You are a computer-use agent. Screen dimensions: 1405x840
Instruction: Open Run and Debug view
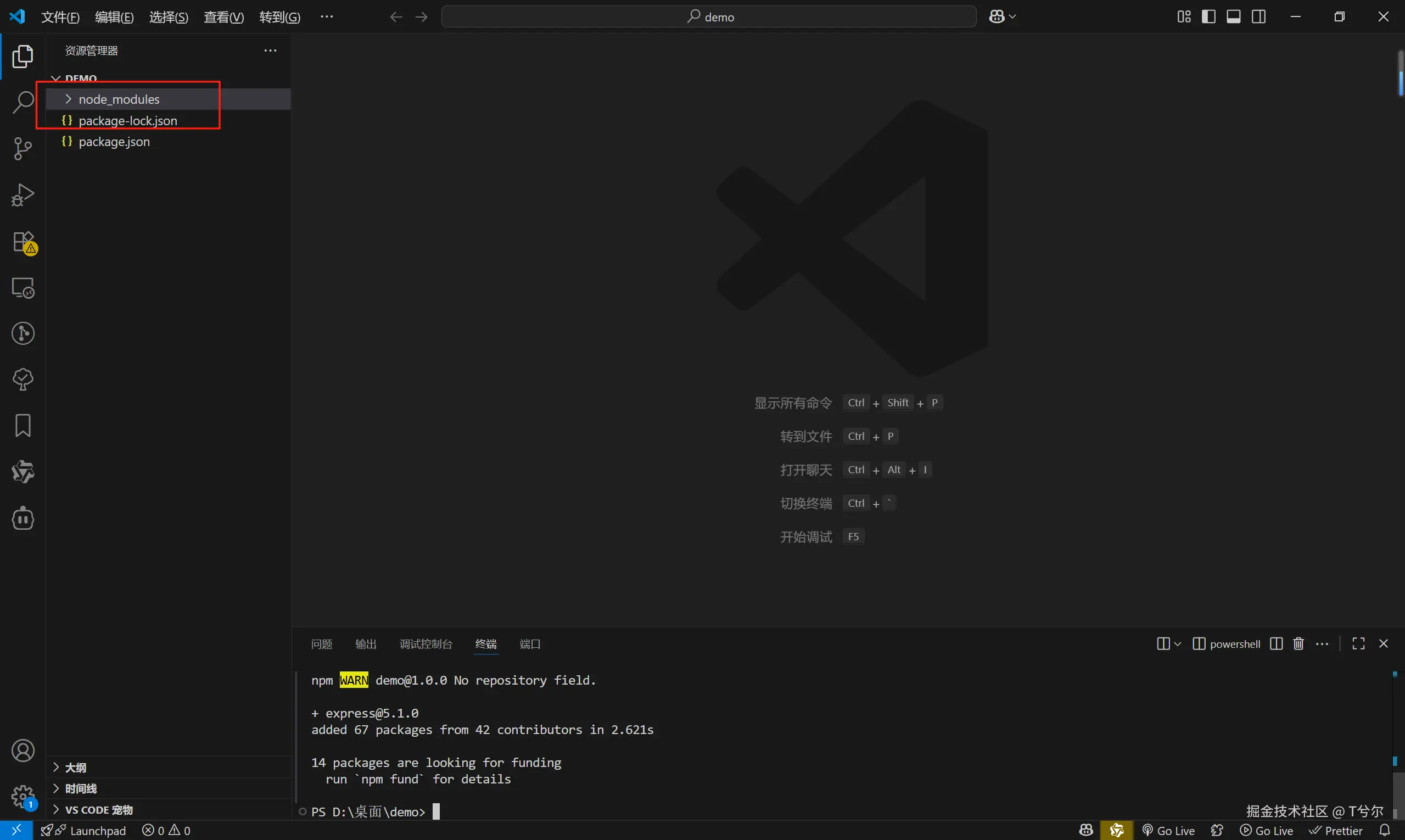23,195
